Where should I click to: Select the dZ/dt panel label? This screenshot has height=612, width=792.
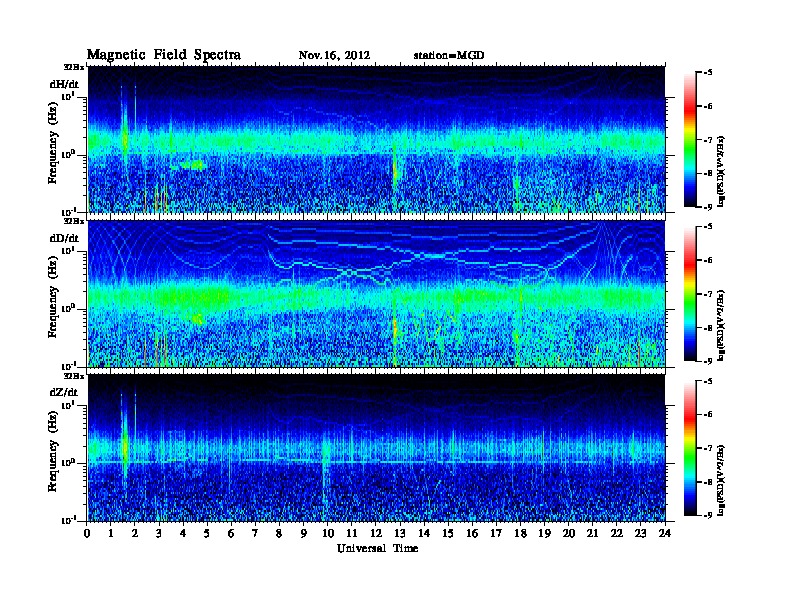click(x=64, y=392)
